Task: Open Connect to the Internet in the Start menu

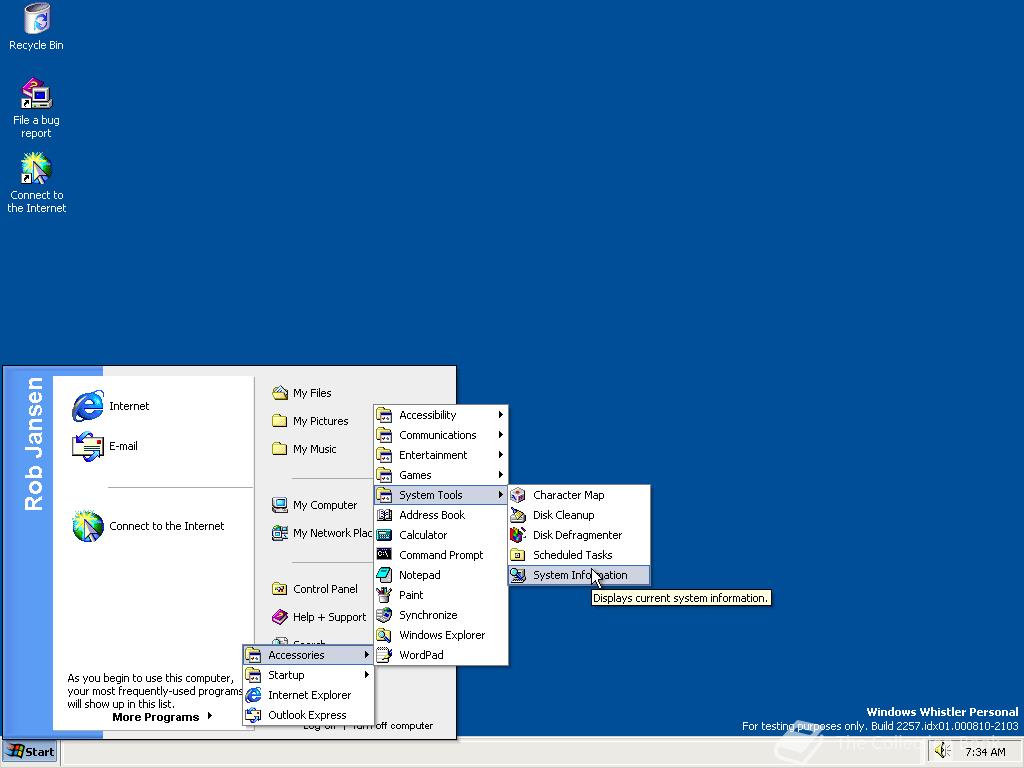Action: pyautogui.click(x=148, y=526)
